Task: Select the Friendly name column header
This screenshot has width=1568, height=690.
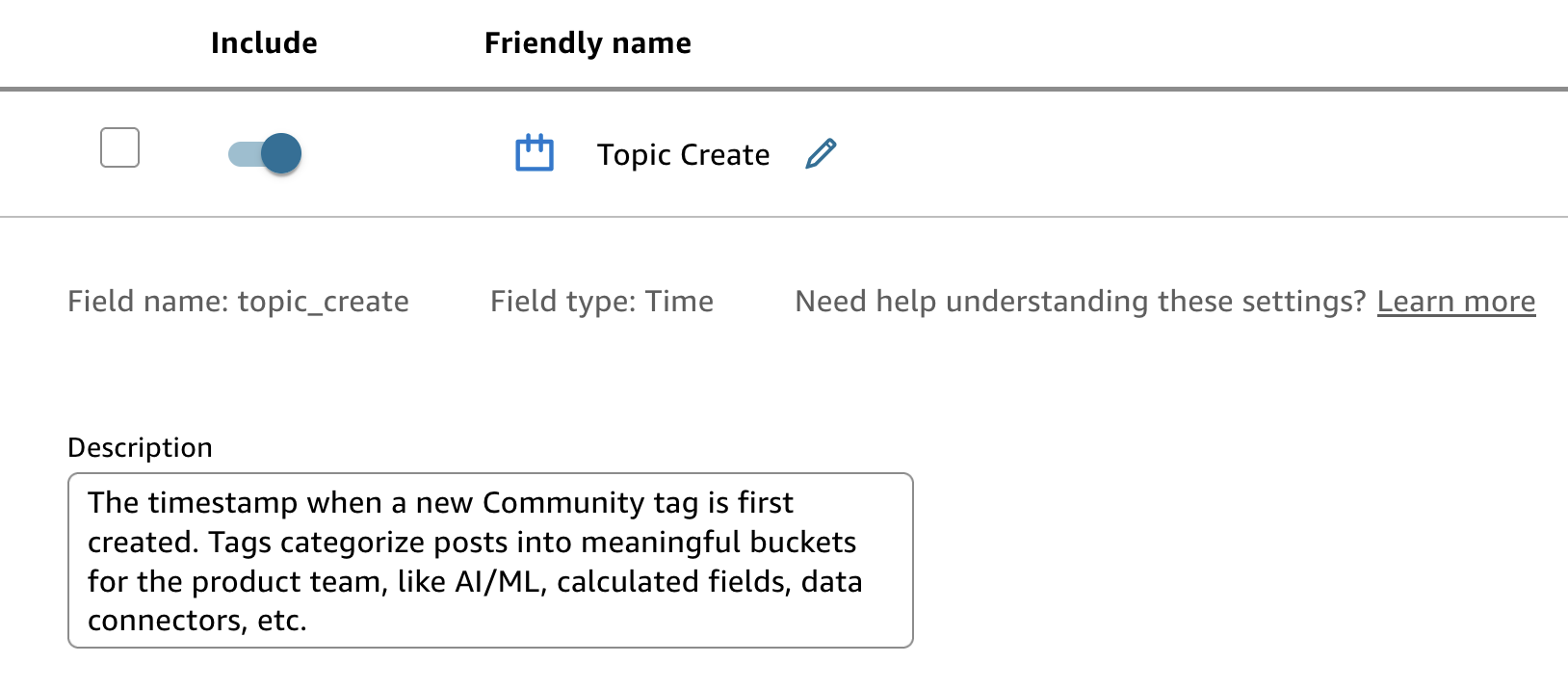Action: (x=587, y=42)
